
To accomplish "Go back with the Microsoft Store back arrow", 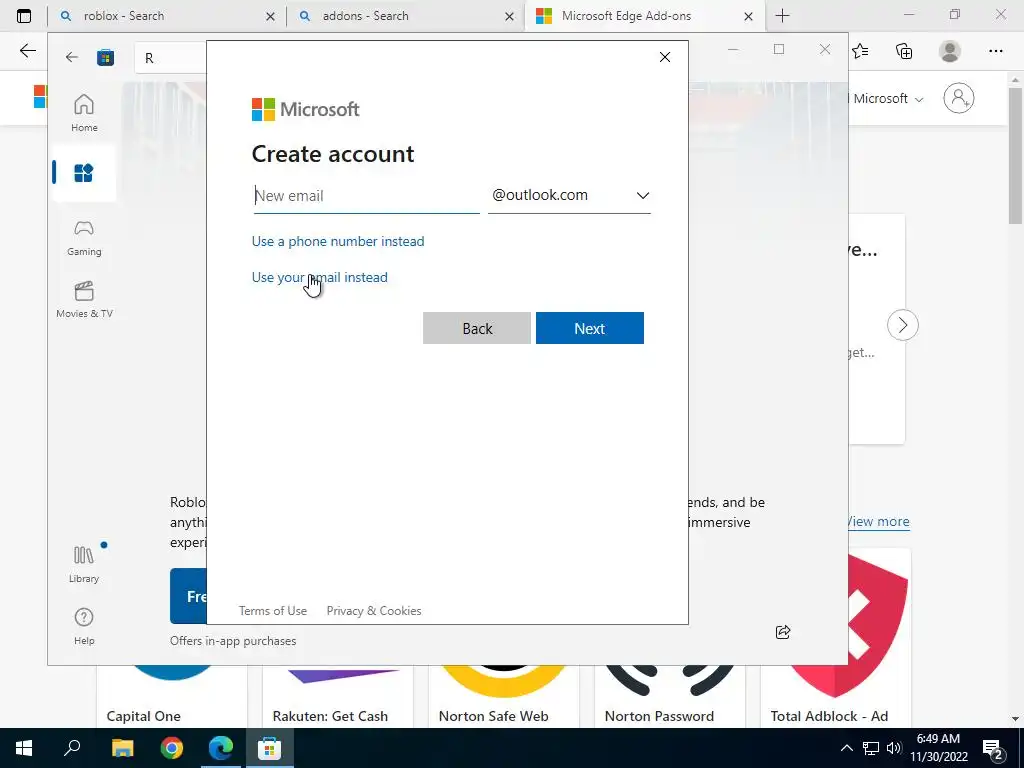I will [x=72, y=57].
